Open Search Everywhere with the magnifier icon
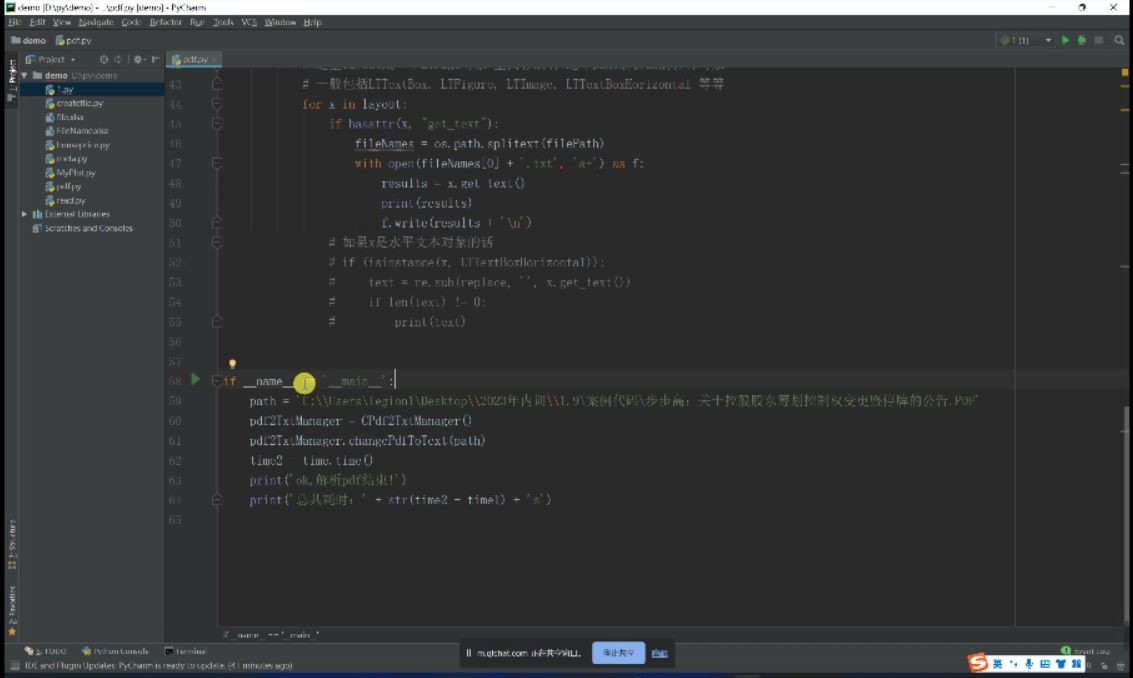 [x=1119, y=40]
